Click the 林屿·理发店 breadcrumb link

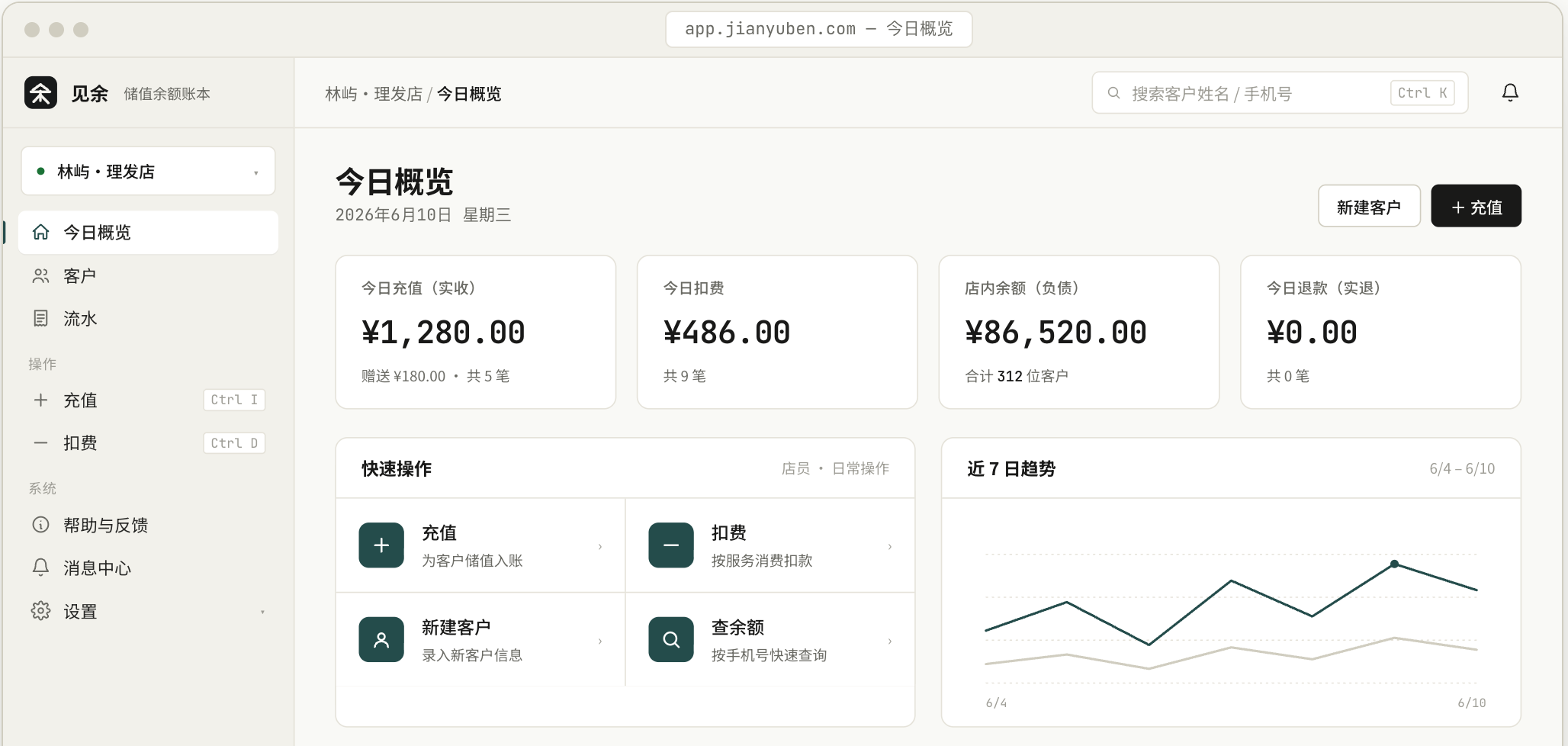(x=374, y=94)
